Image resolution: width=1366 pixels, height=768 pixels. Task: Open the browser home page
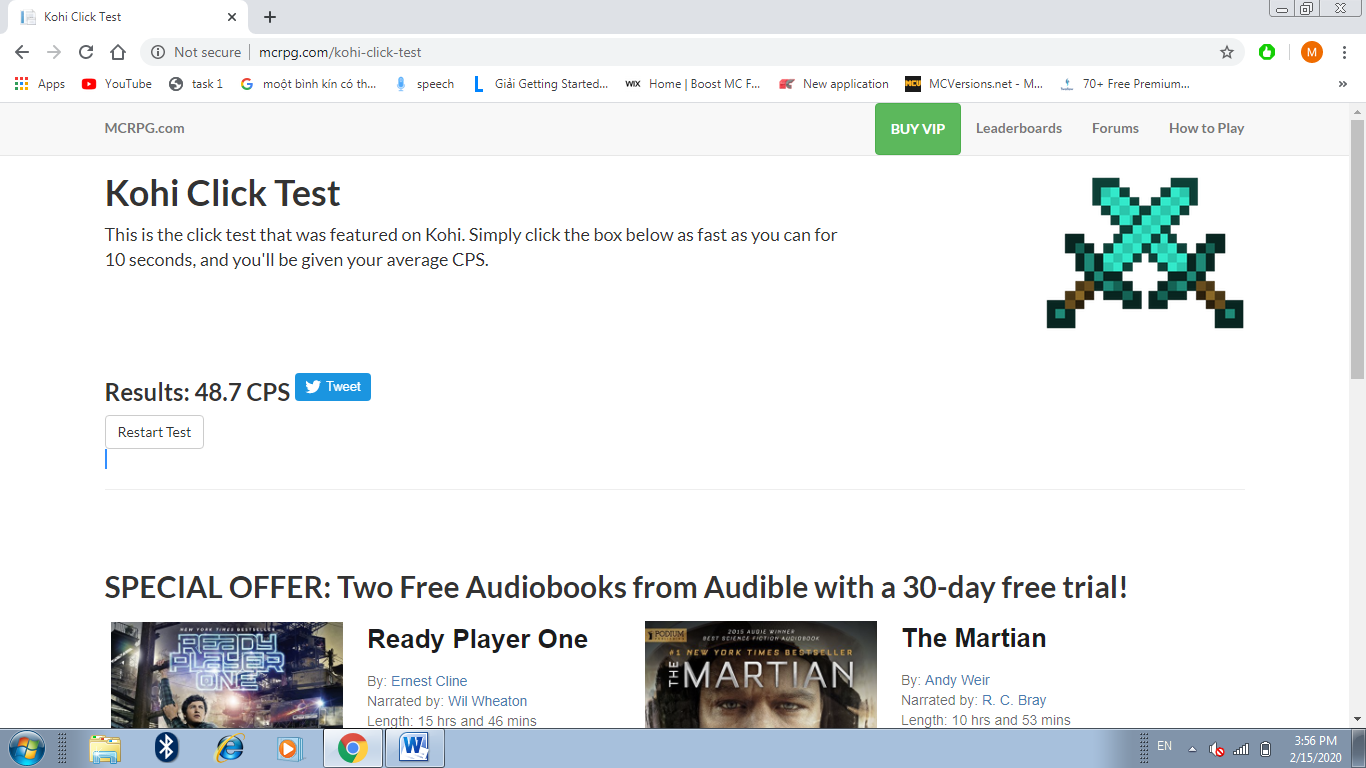[118, 52]
